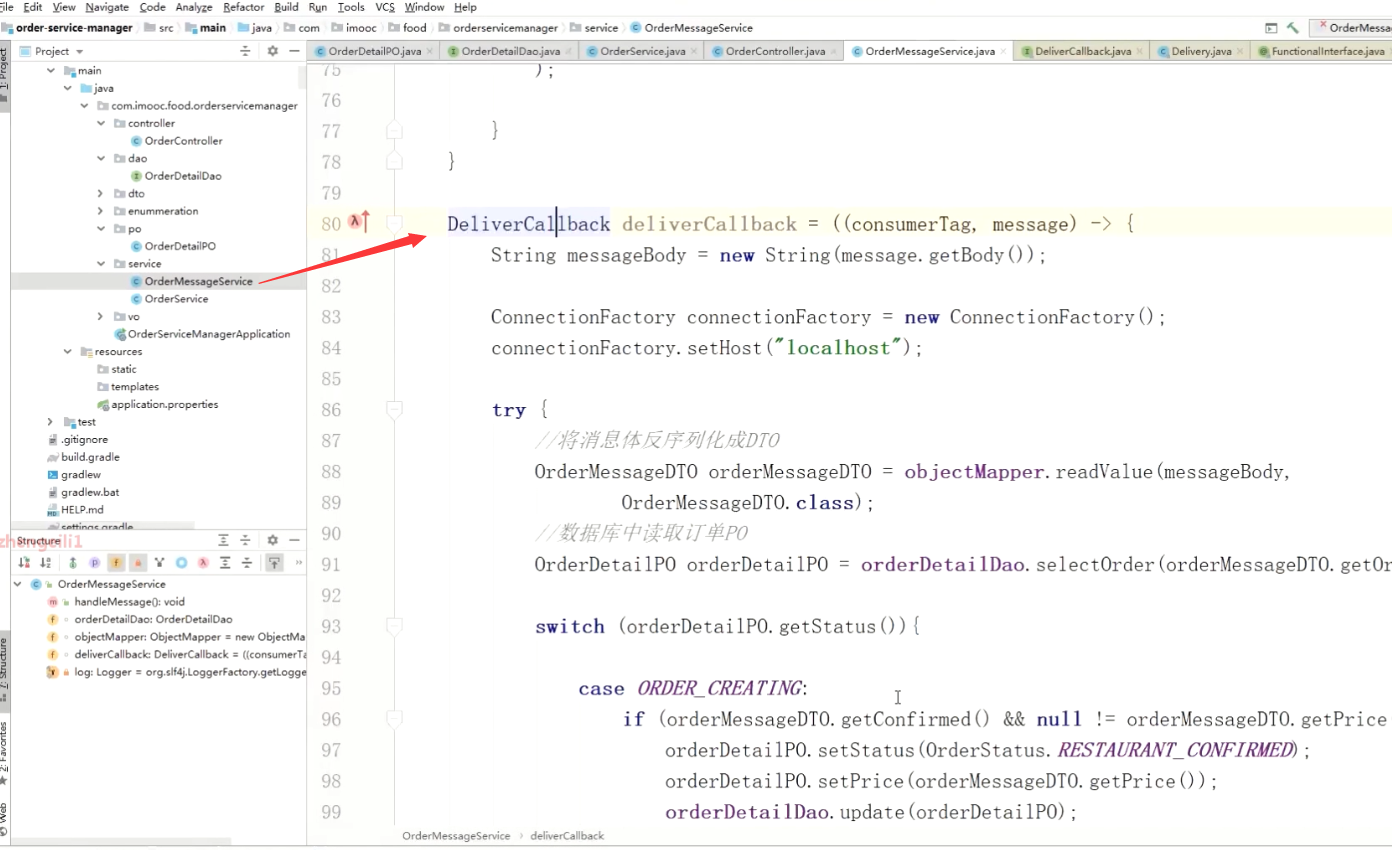Expand all in Structure toolbar row
The width and height of the screenshot is (1392, 850).
[x=225, y=563]
